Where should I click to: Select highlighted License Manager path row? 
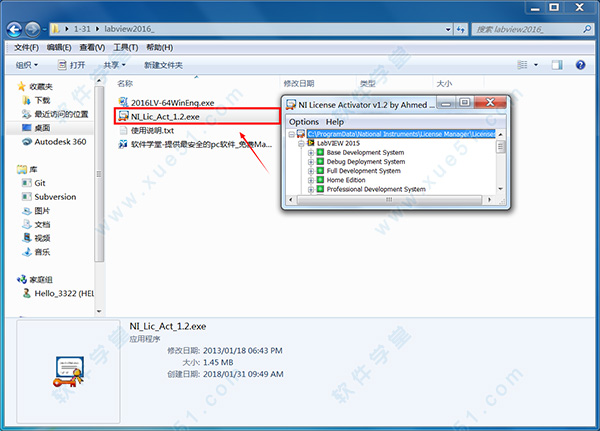[x=401, y=134]
